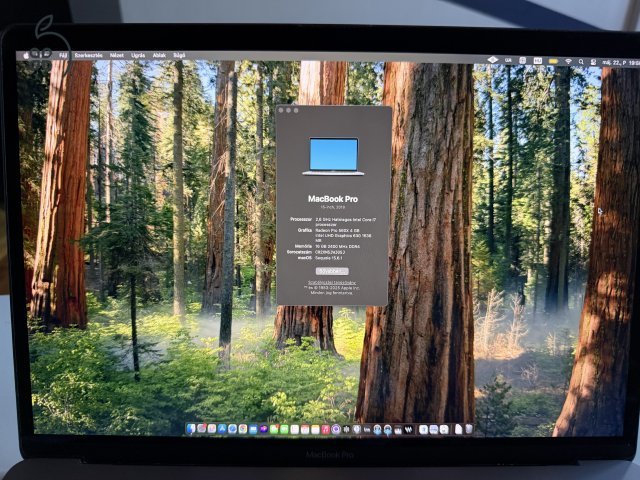This screenshot has width=640, height=480.
Task: Open the Wi-Fi status menu
Action: click(x=568, y=61)
